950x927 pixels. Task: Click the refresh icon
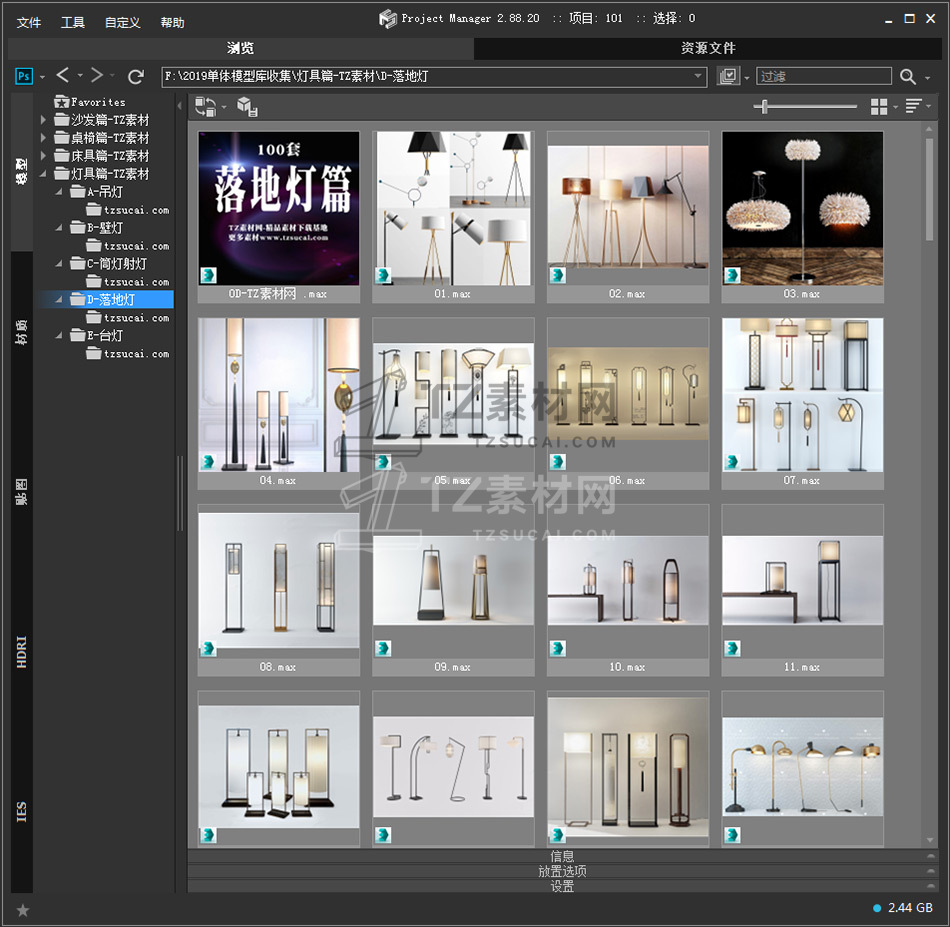(136, 76)
